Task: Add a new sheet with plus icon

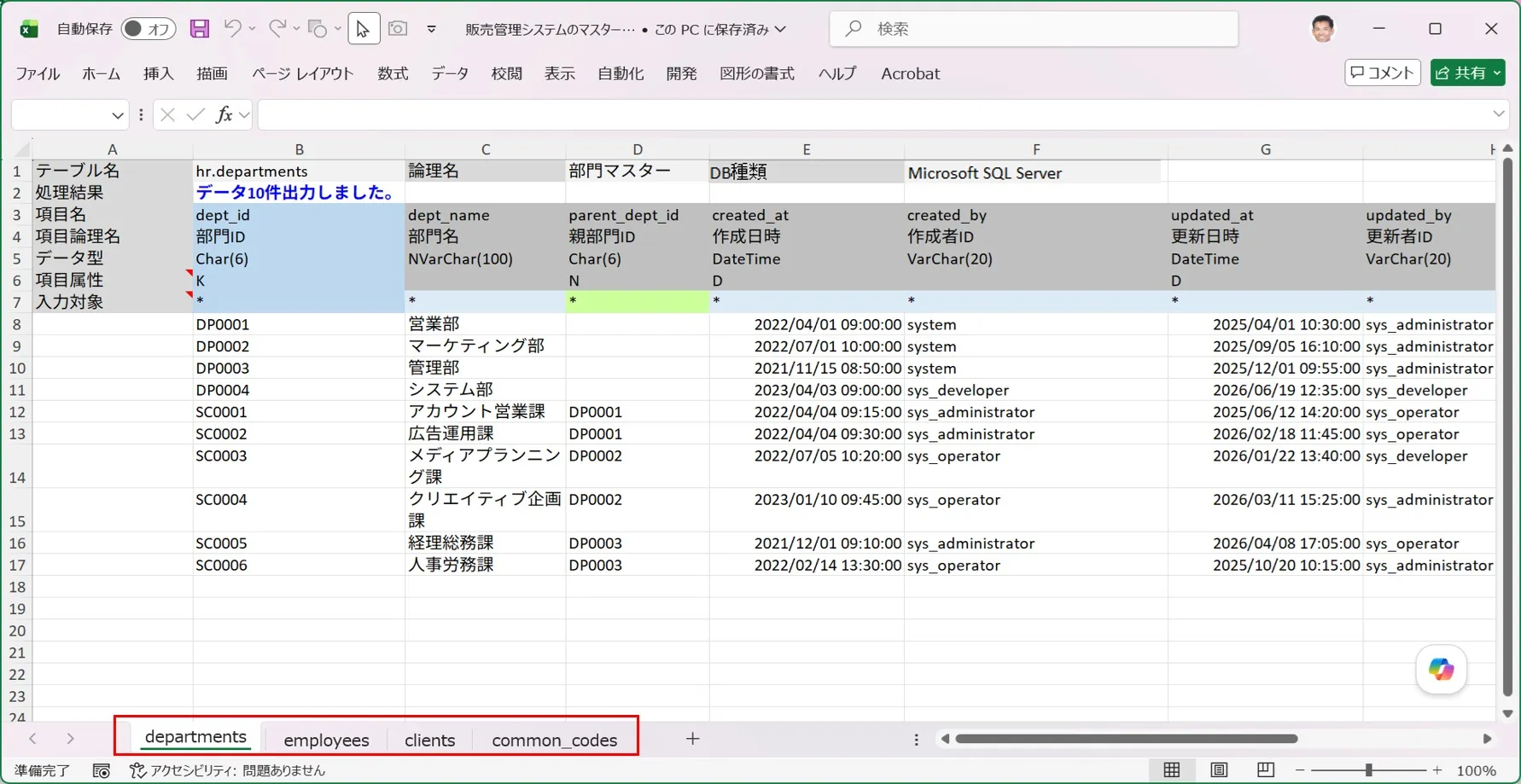Action: 692,739
